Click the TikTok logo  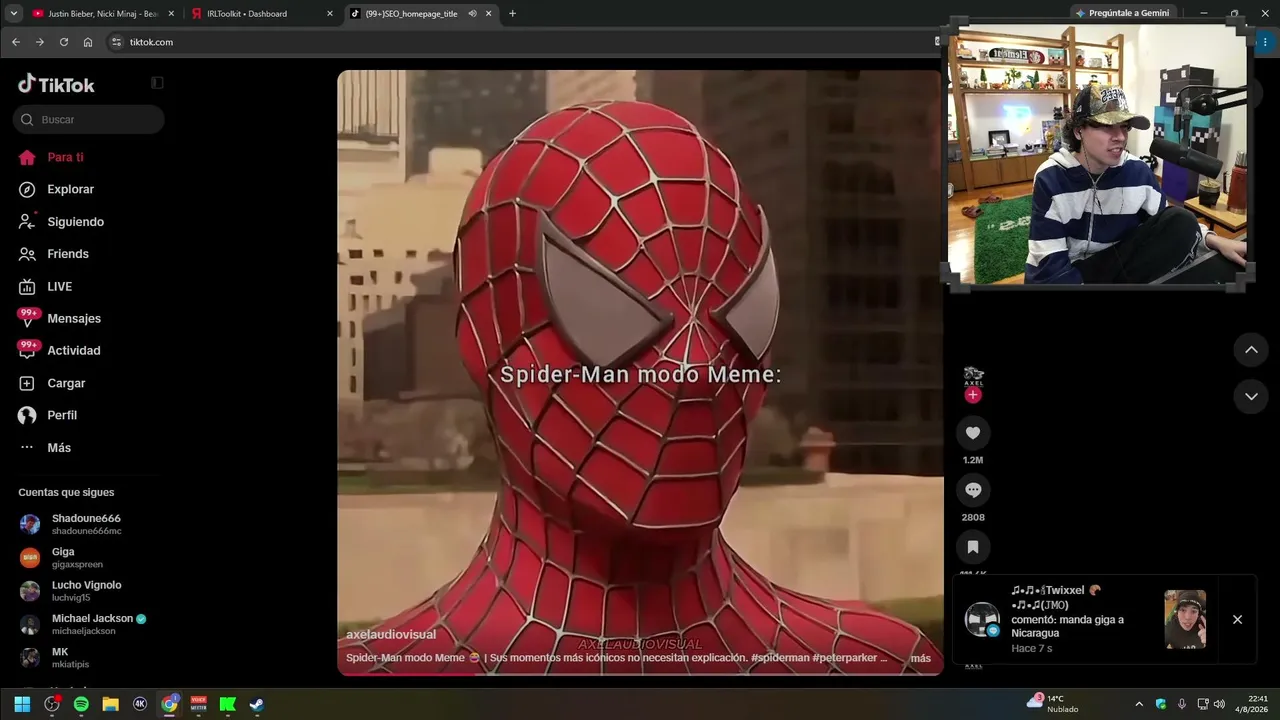pyautogui.click(x=56, y=84)
